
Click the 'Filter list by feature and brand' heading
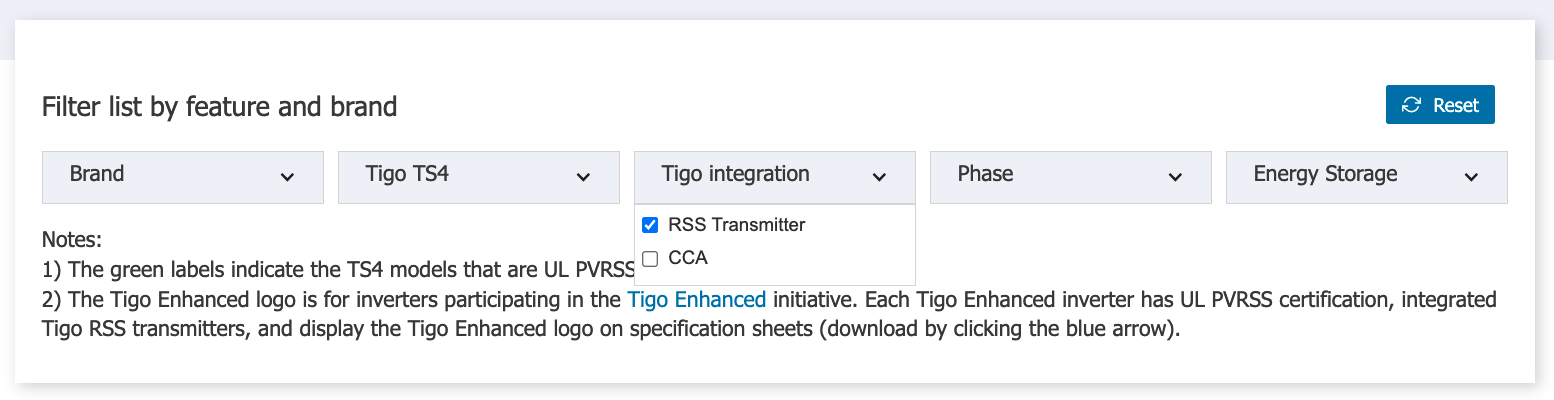(220, 106)
